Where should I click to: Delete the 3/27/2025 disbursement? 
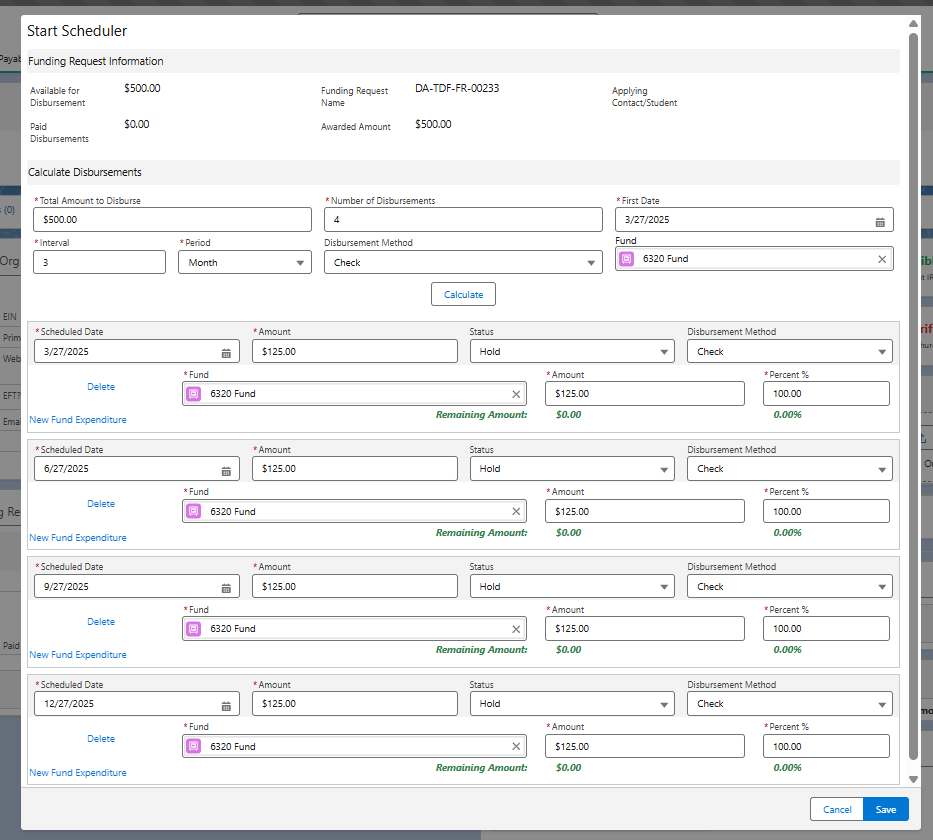pos(101,387)
